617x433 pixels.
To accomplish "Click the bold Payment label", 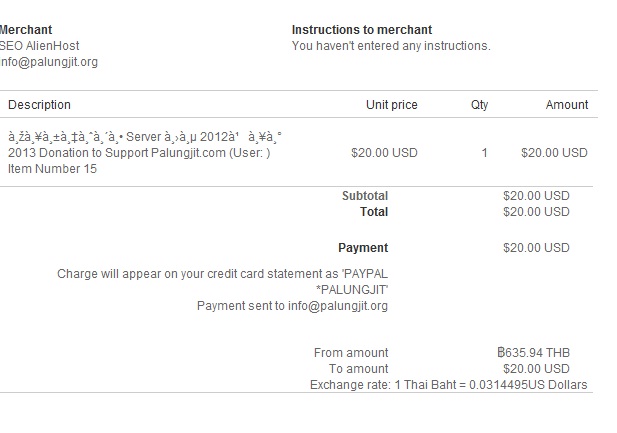I will tap(363, 248).
